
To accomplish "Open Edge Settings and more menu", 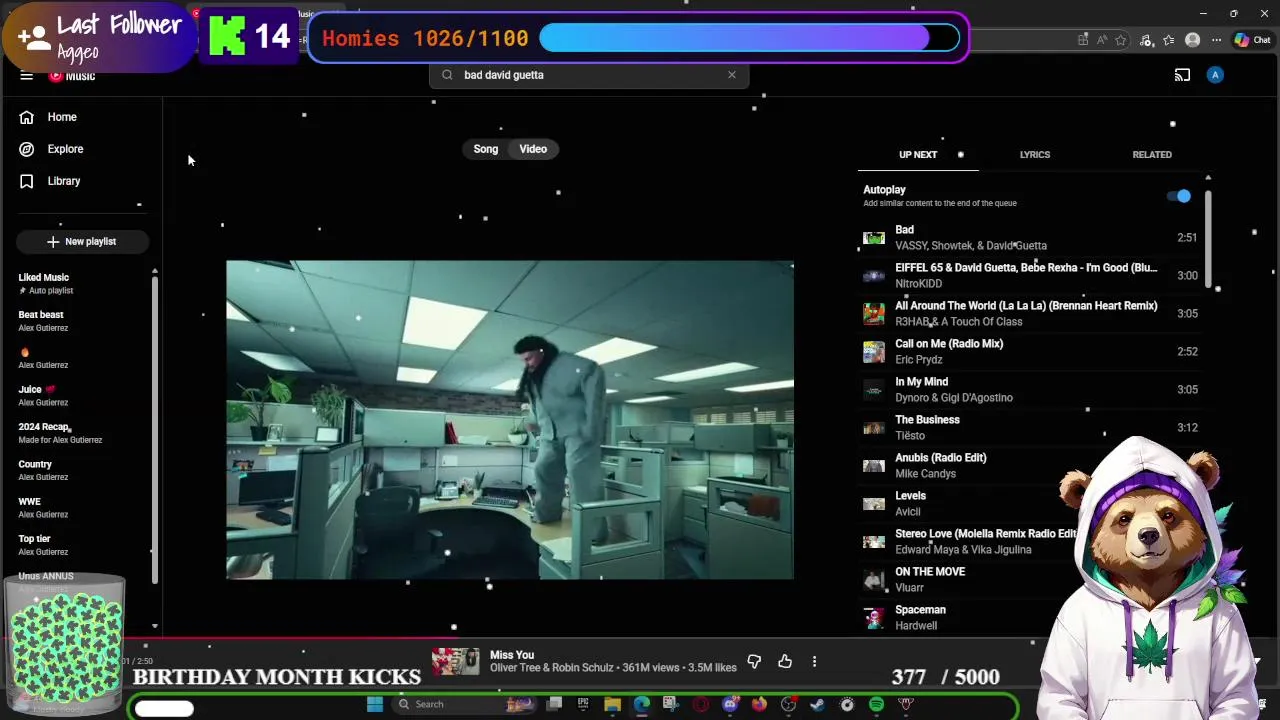I will [x=1216, y=40].
